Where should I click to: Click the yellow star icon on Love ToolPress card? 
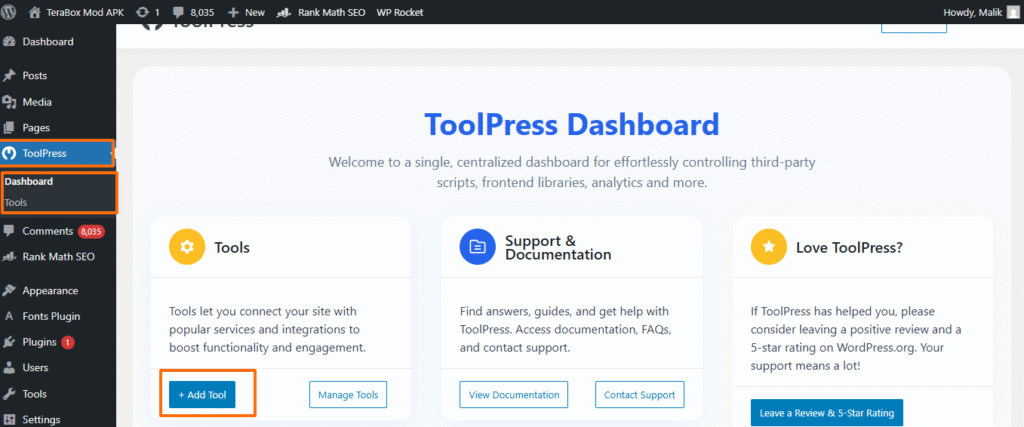[769, 247]
